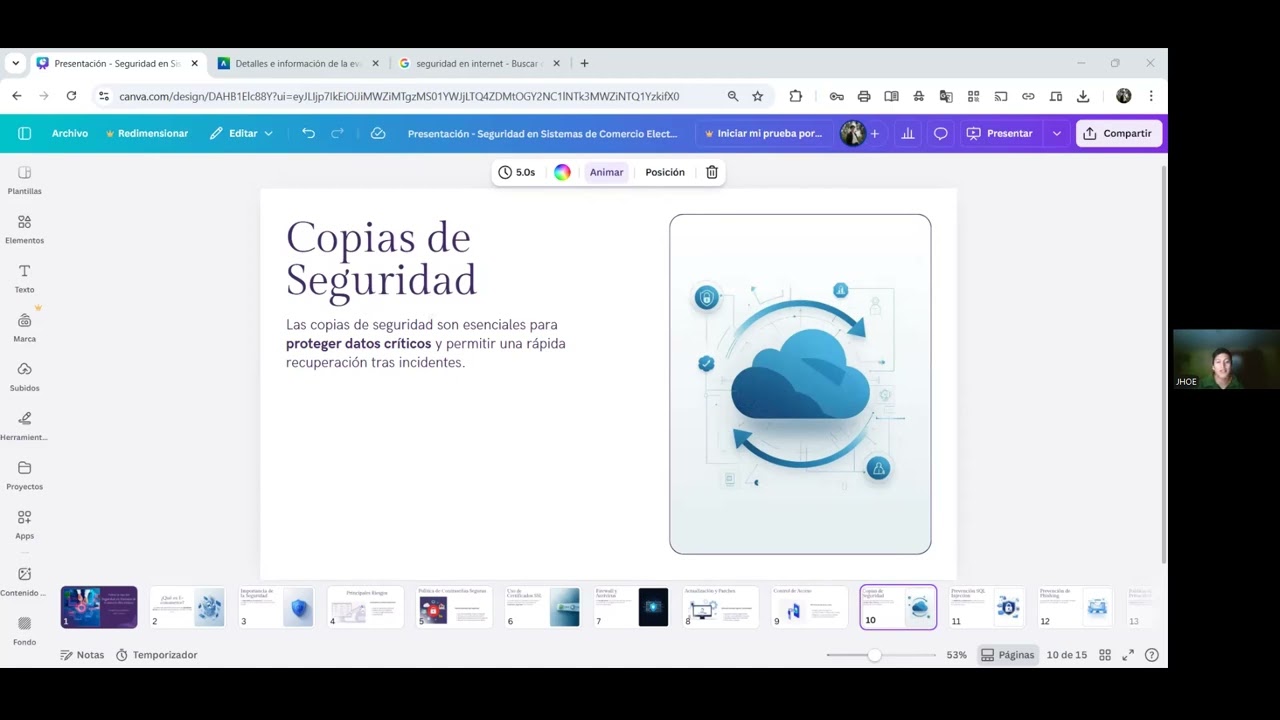Open the Herramientas drawing tools panel

(24, 426)
